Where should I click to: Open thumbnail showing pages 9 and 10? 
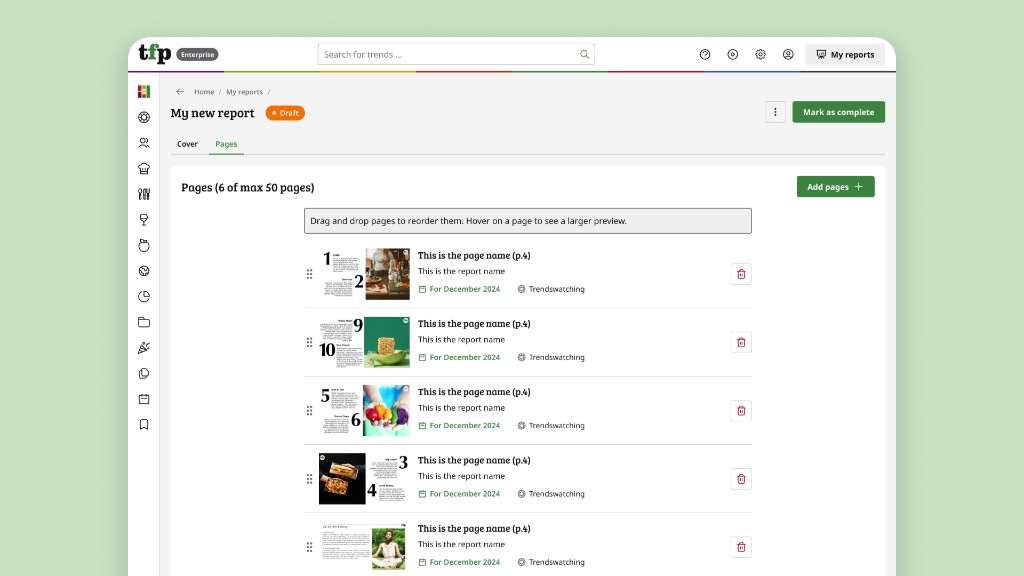click(x=364, y=342)
